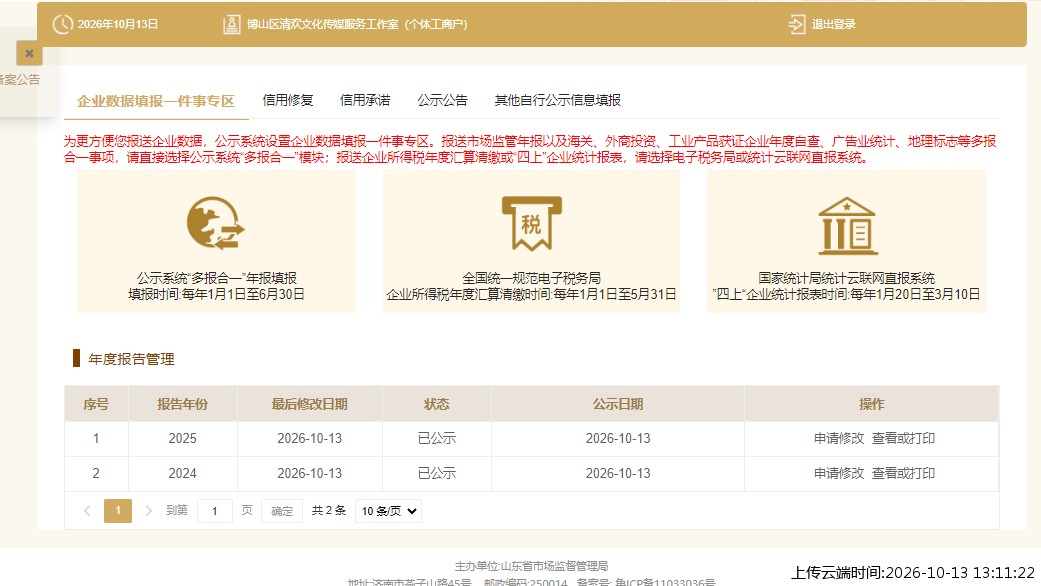Viewport: 1041px width, 586px height.
Task: Click the 操作 column header
Action: 872,404
